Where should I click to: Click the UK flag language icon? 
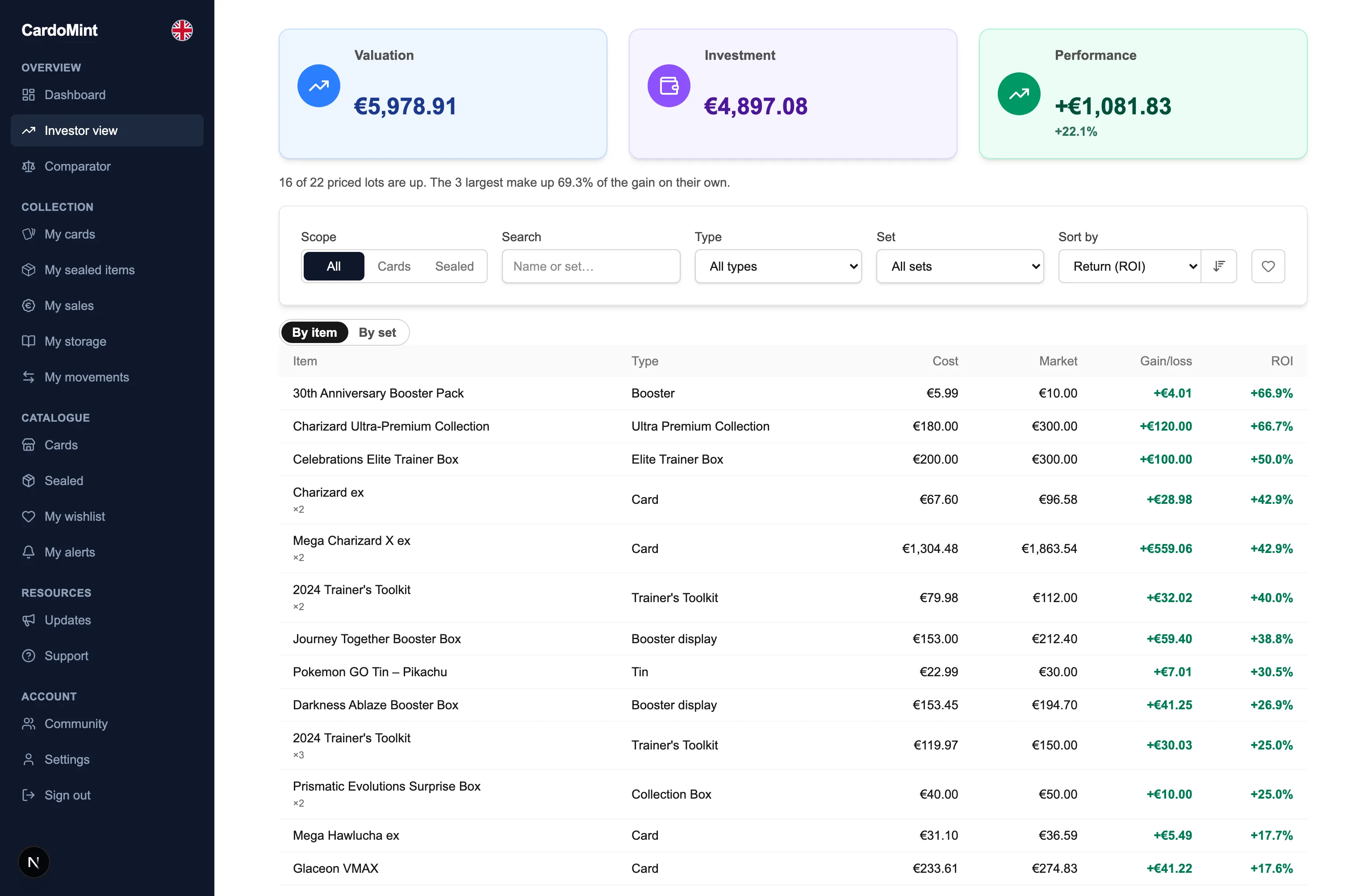pos(182,30)
